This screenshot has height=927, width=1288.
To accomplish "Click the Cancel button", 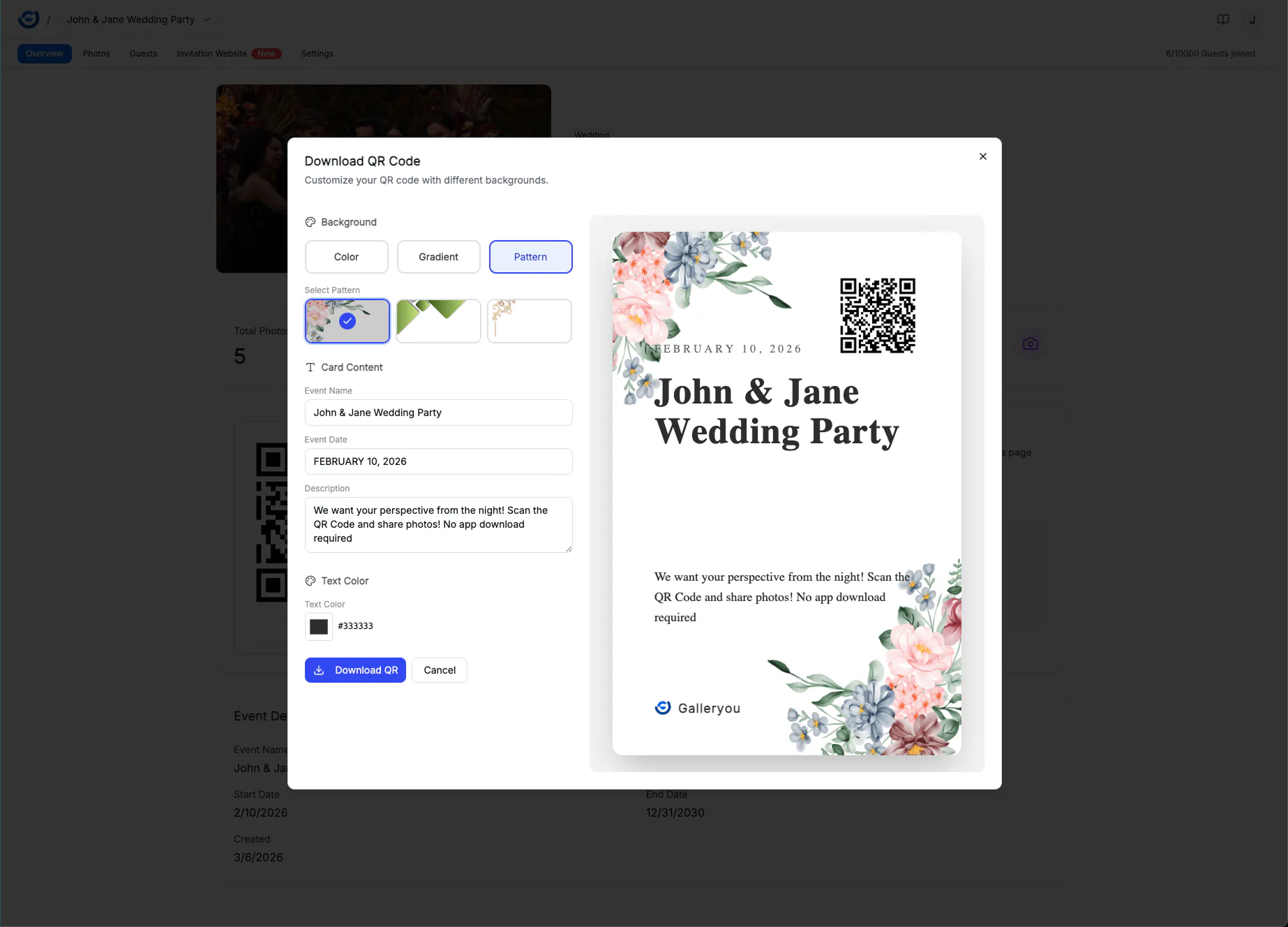I will [x=440, y=670].
